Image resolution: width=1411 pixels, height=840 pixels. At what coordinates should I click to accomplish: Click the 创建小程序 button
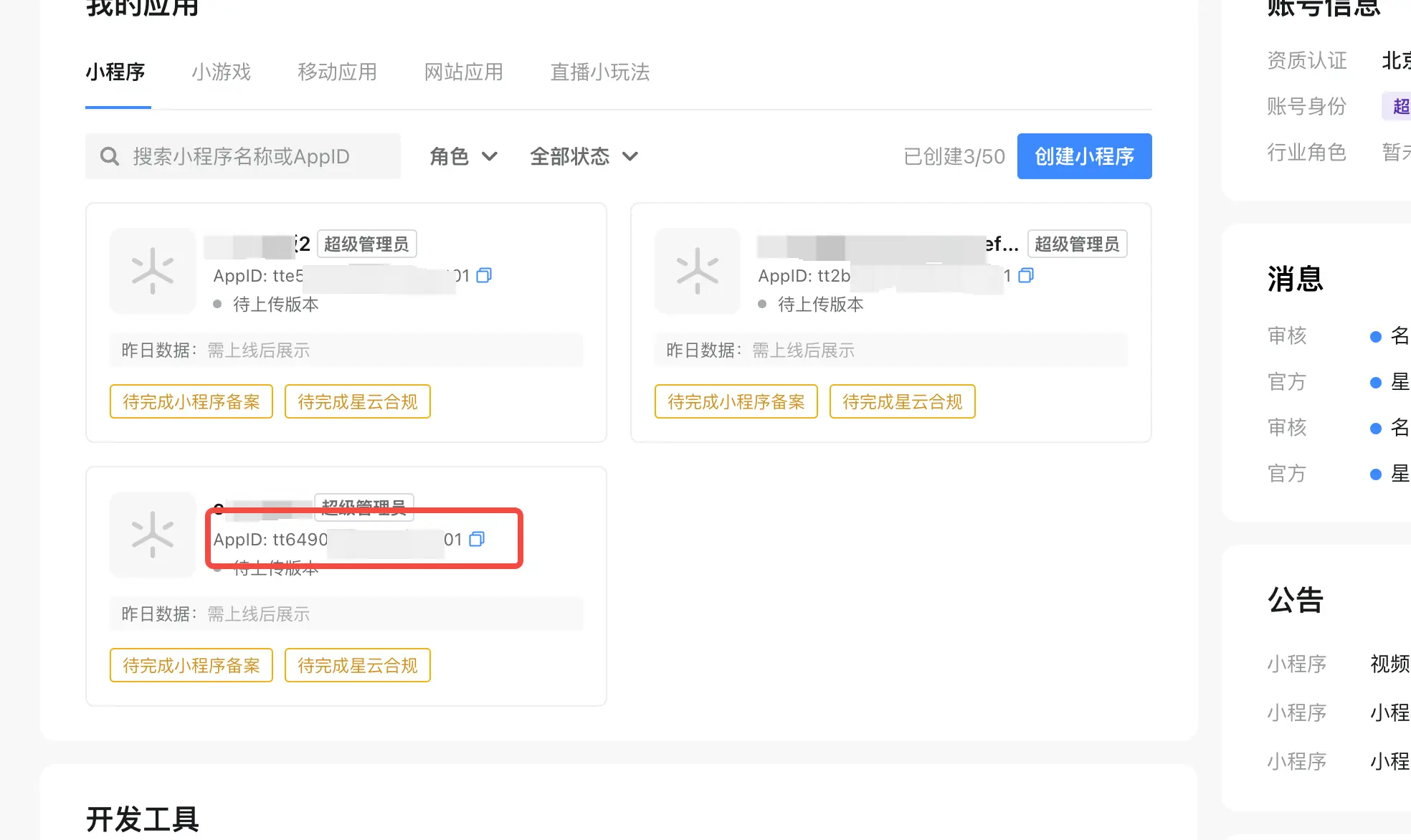1084,156
